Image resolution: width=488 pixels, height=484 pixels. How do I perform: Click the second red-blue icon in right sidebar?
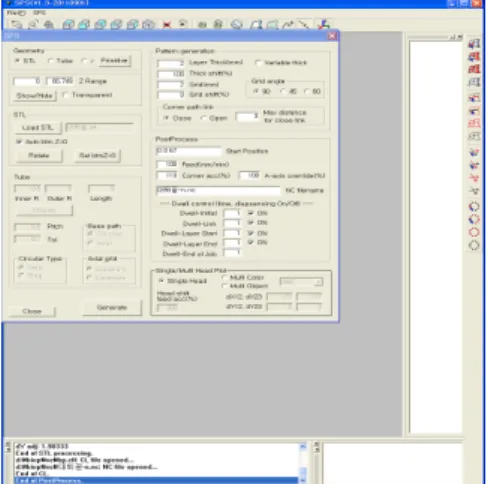pos(474,57)
